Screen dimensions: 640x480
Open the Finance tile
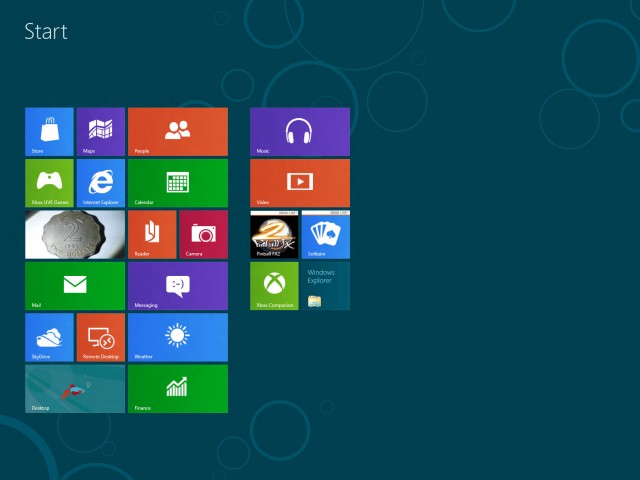point(178,389)
